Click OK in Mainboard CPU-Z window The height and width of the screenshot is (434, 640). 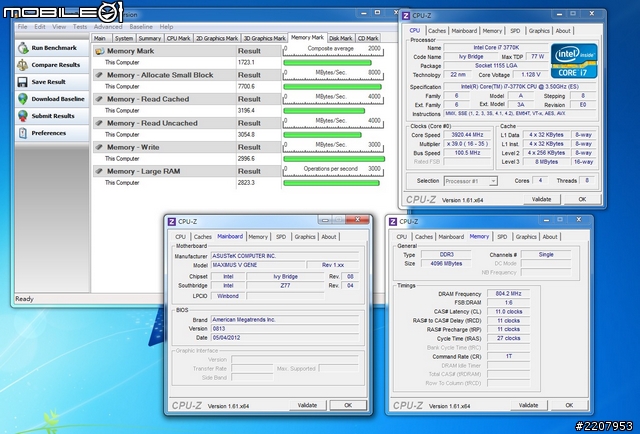[x=348, y=405]
